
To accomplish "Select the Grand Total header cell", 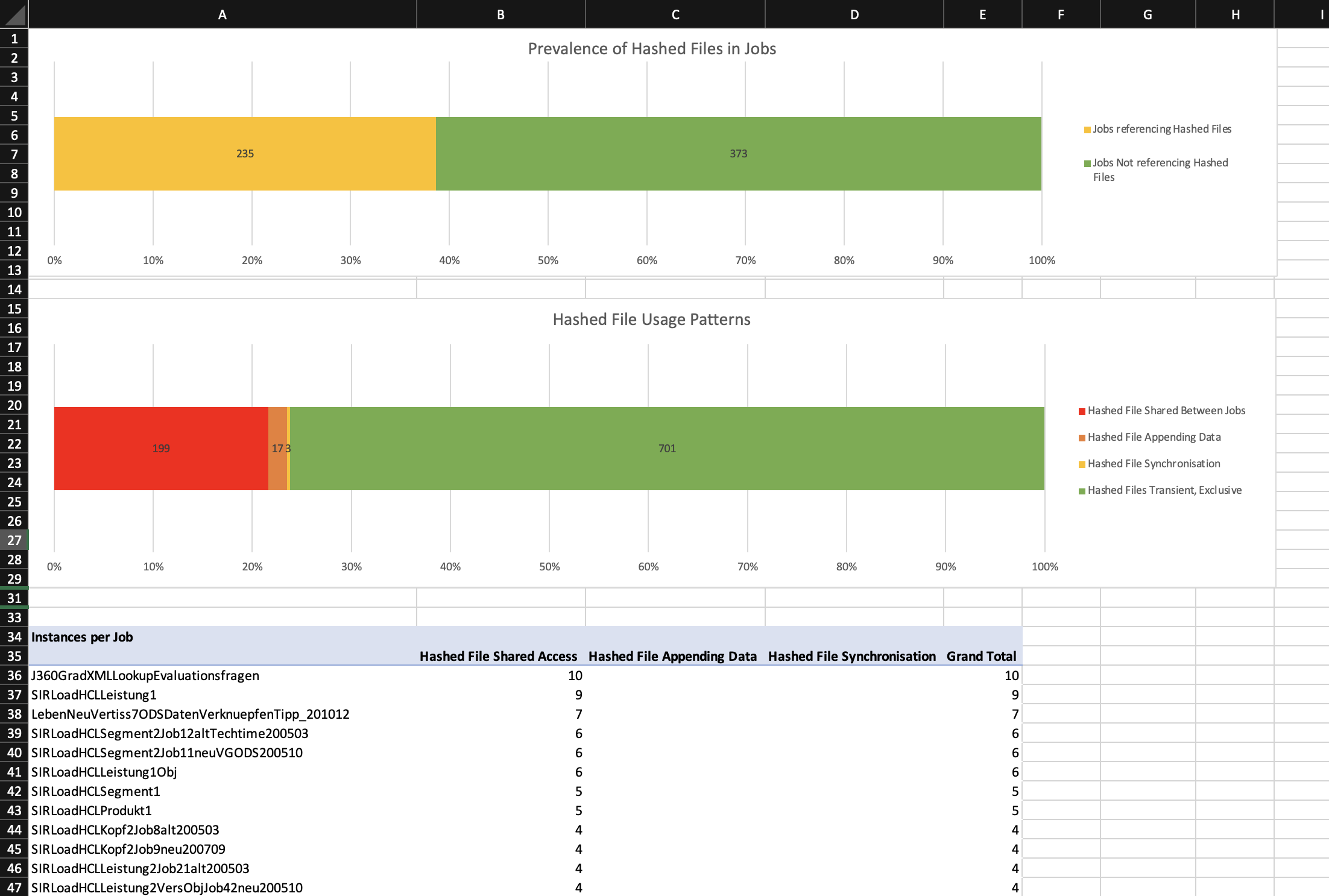I will click(981, 656).
